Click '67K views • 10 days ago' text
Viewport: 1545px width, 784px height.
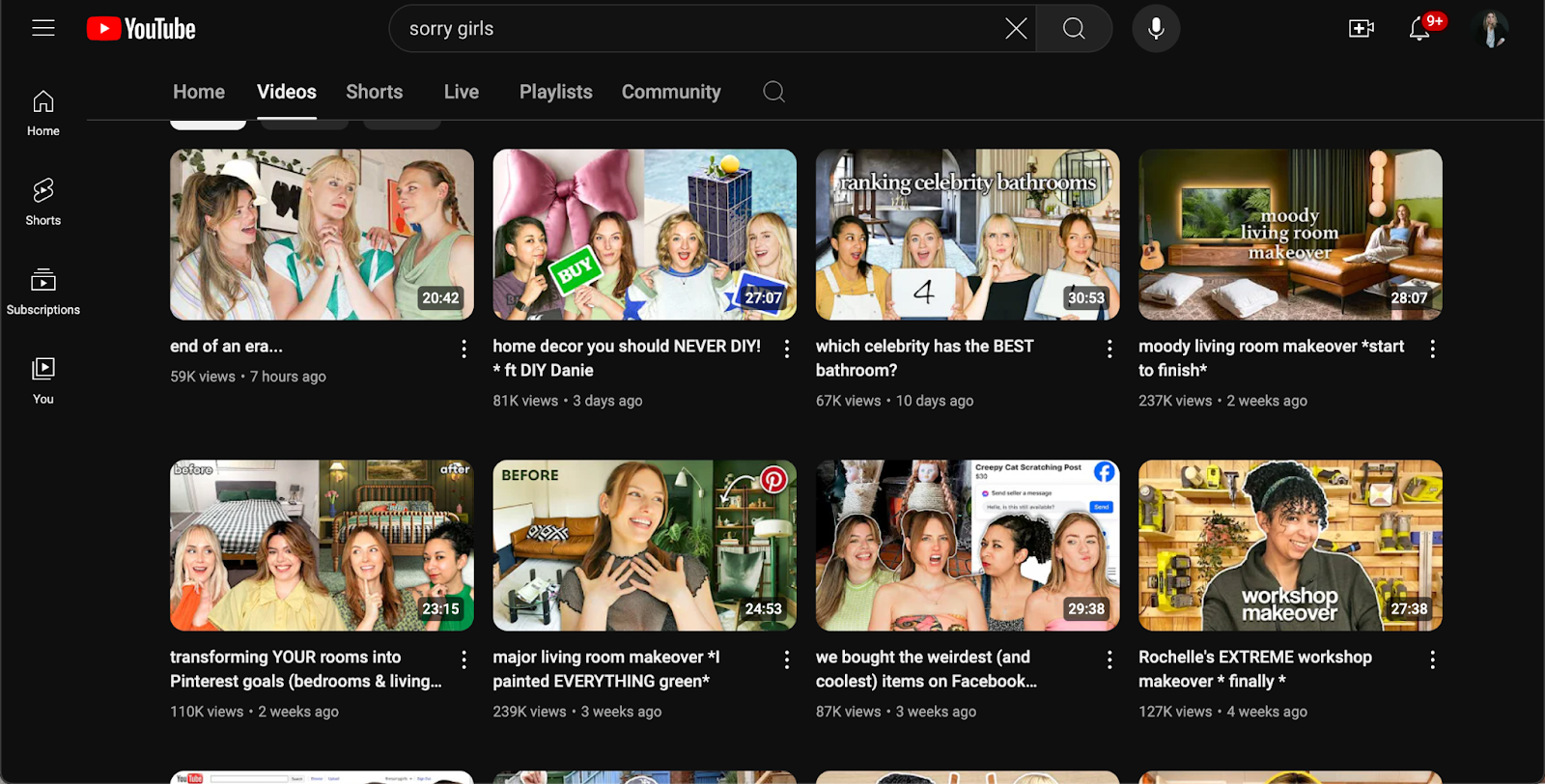(x=894, y=401)
